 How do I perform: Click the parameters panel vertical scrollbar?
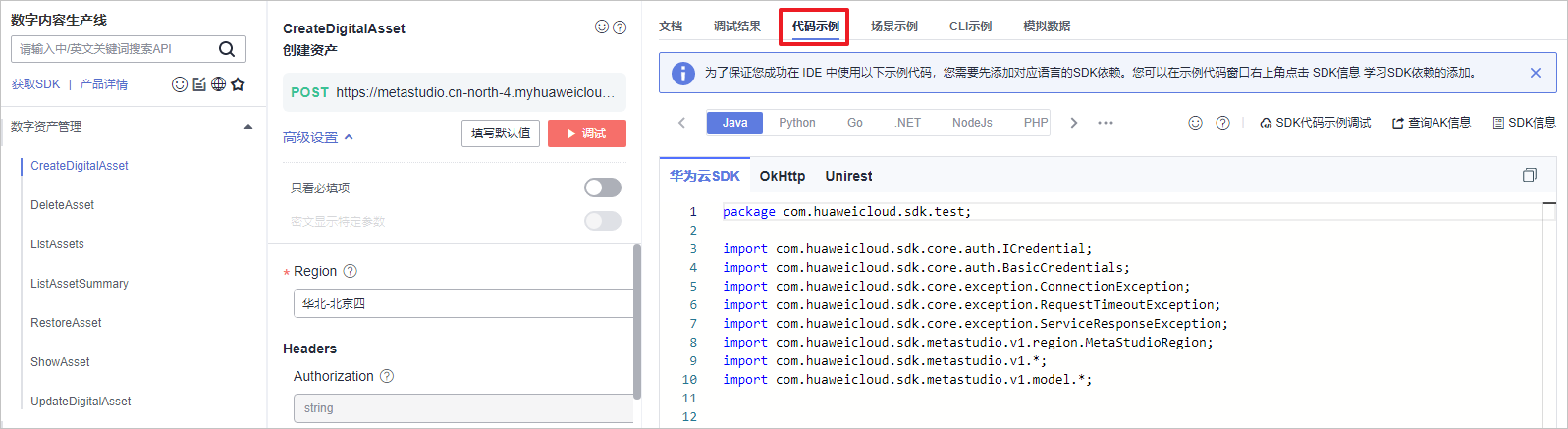637,322
